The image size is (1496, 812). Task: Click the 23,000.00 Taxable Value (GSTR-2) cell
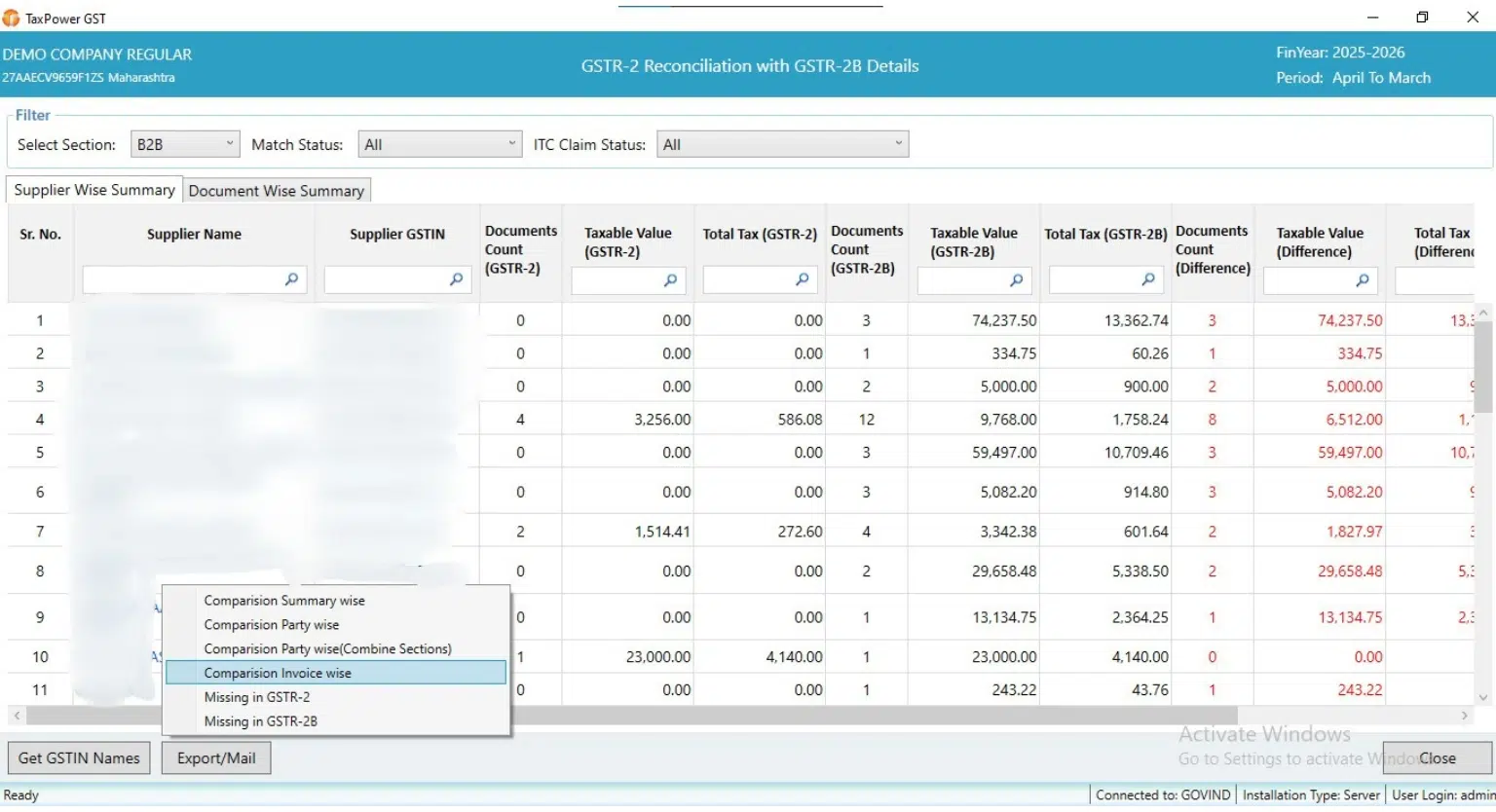tap(628, 657)
